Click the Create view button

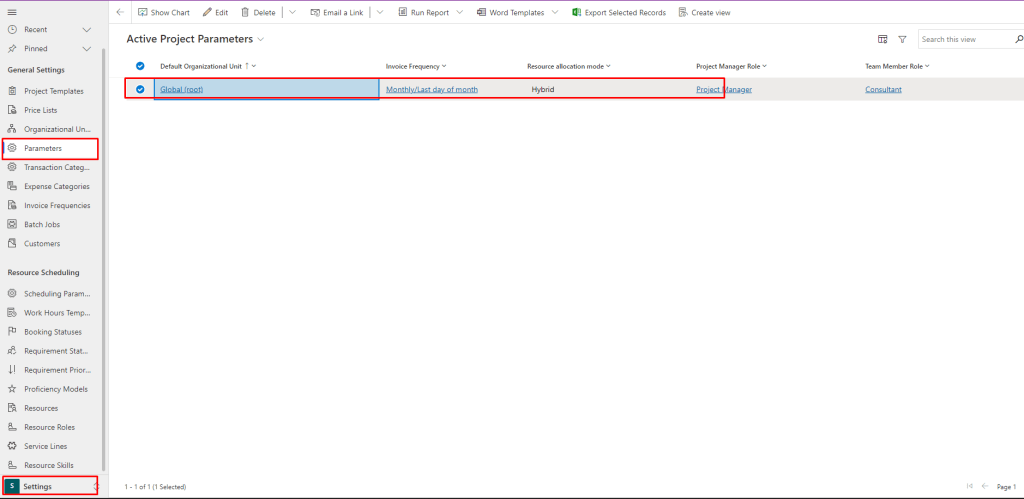[704, 13]
